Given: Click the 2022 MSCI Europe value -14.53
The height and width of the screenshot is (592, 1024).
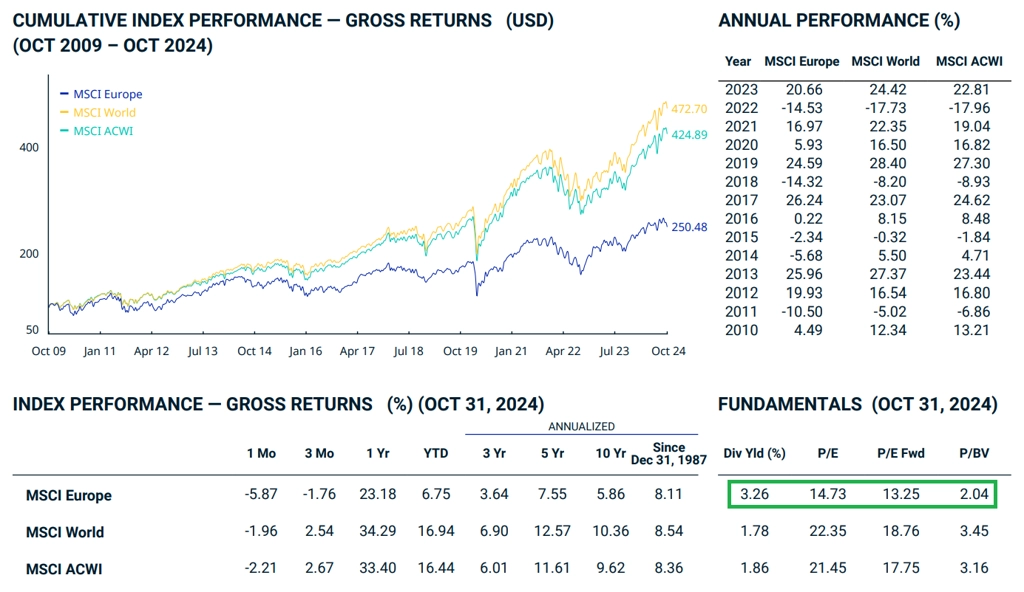Looking at the screenshot, I should (x=802, y=108).
